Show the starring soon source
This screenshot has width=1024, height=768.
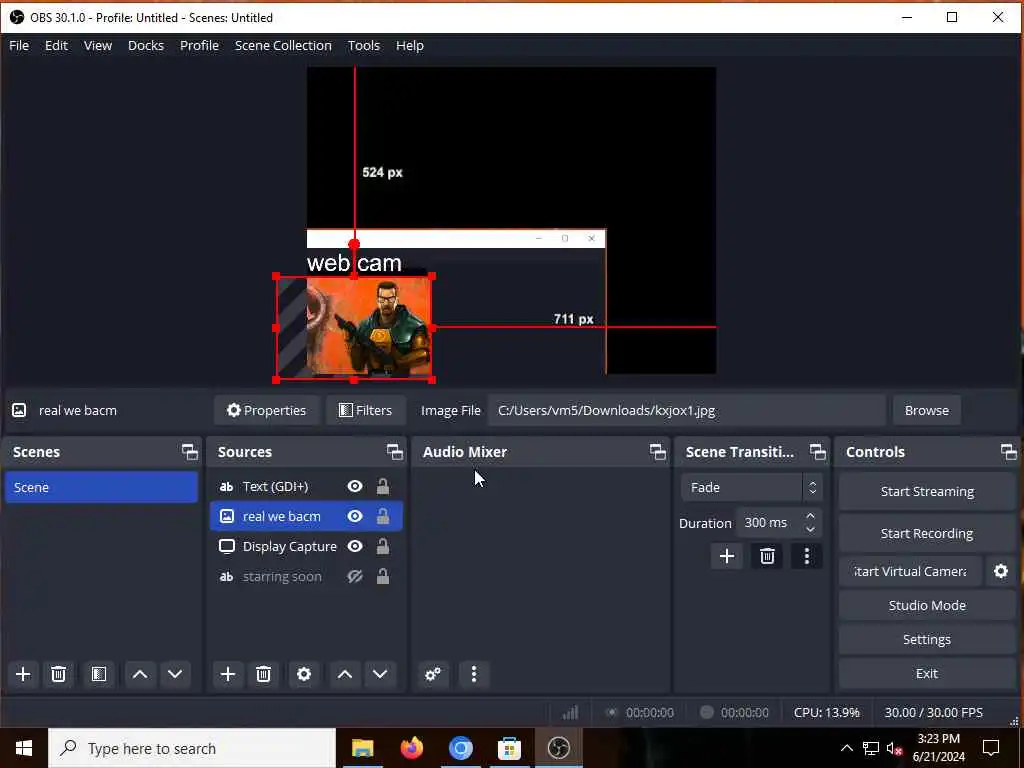pos(355,577)
